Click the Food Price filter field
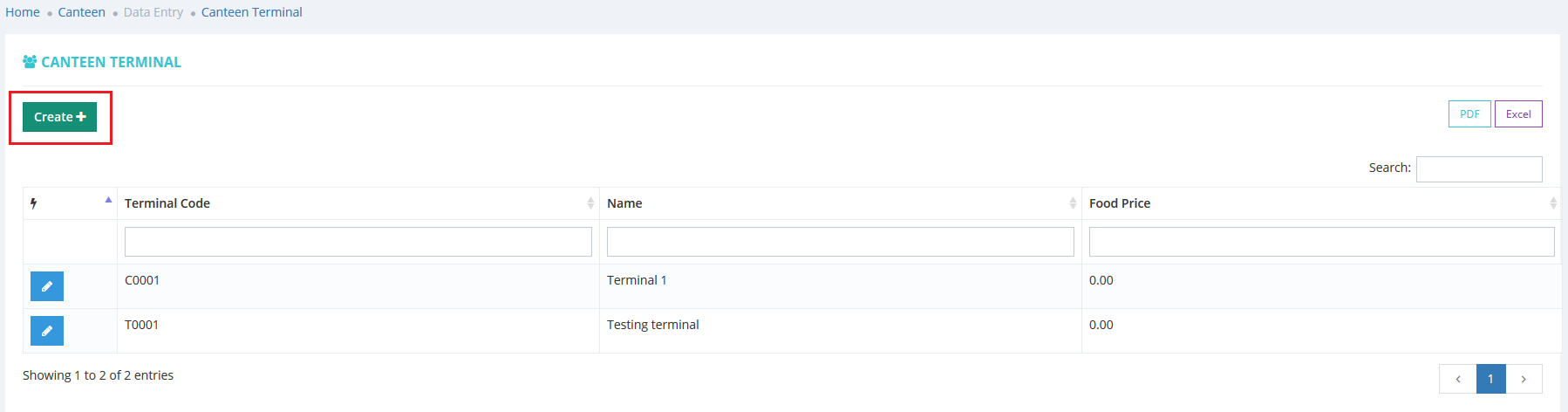This screenshot has width=1568, height=412. [1321, 242]
